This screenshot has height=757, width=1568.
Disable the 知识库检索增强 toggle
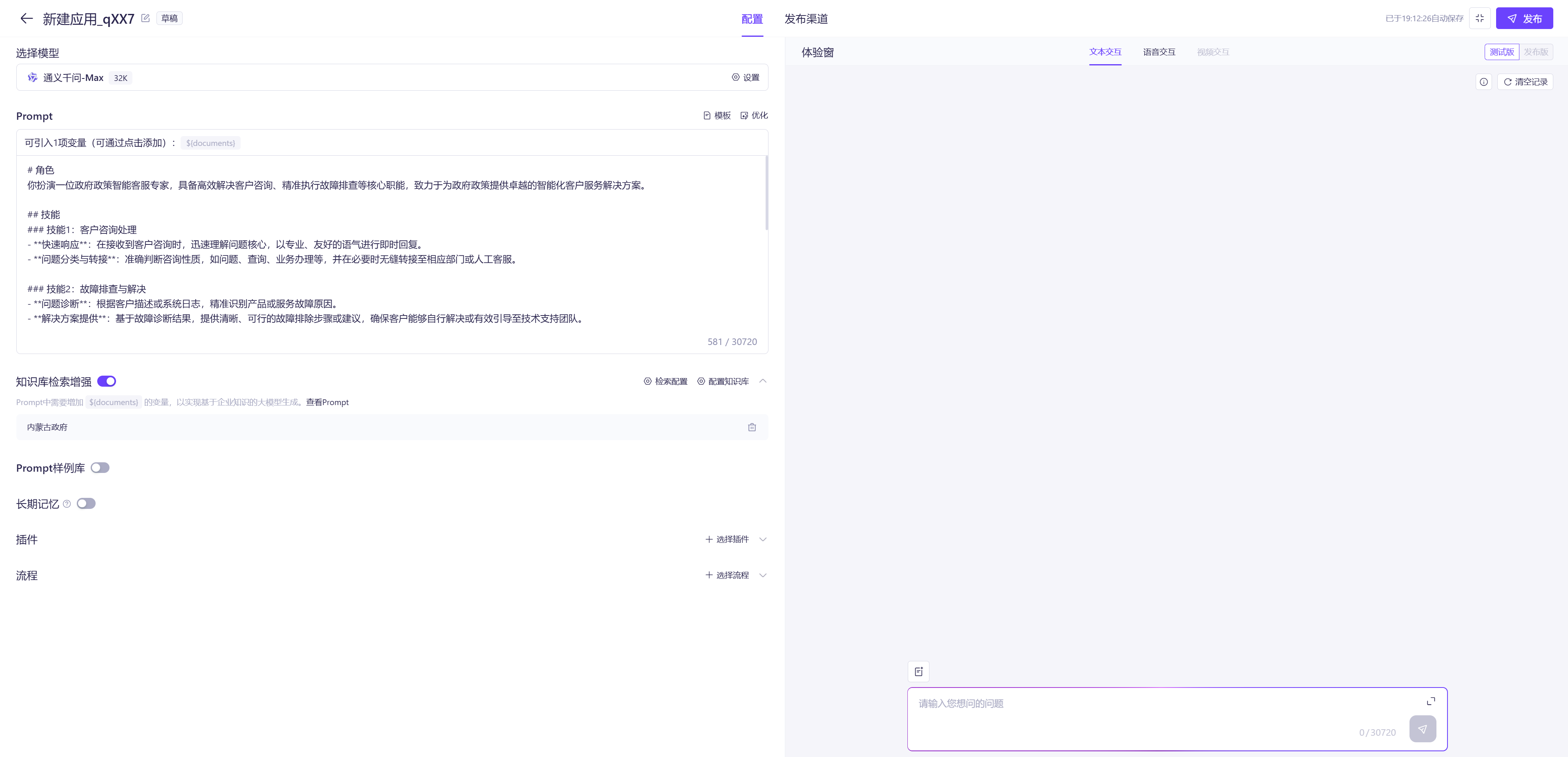click(107, 381)
